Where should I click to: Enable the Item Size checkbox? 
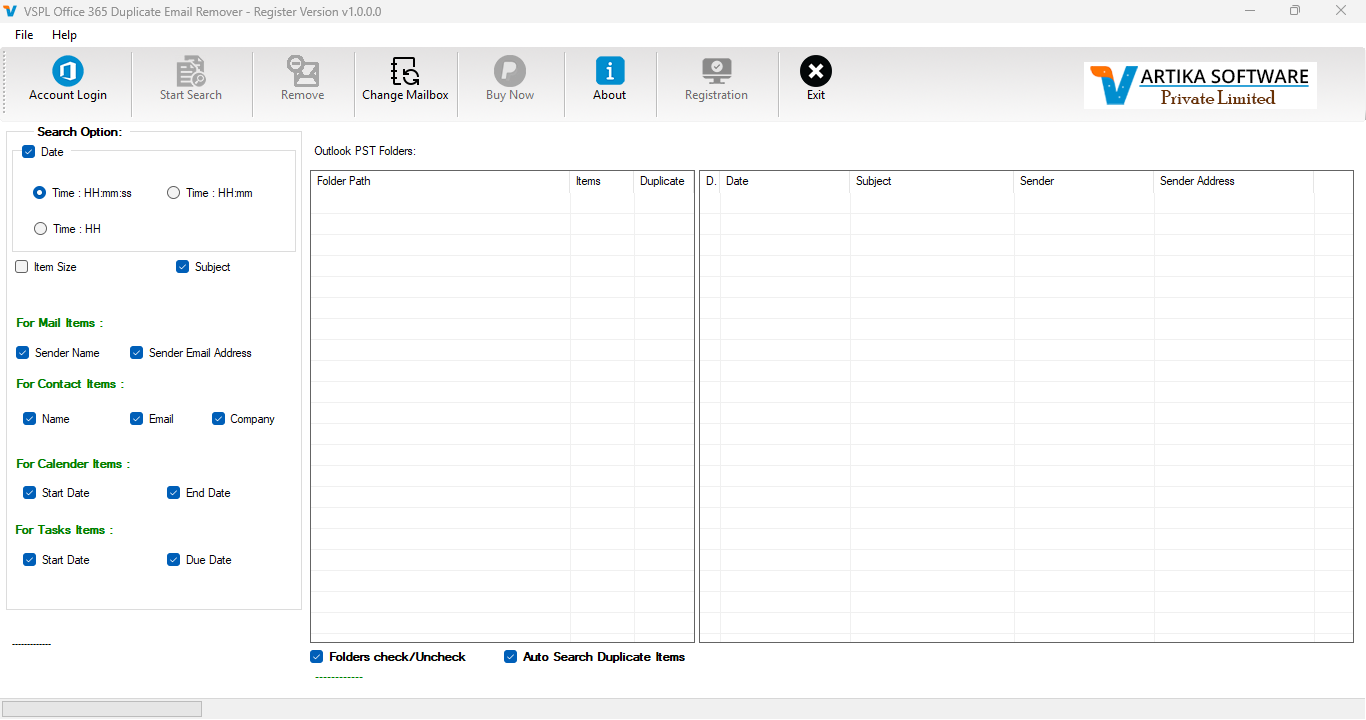click(x=22, y=267)
